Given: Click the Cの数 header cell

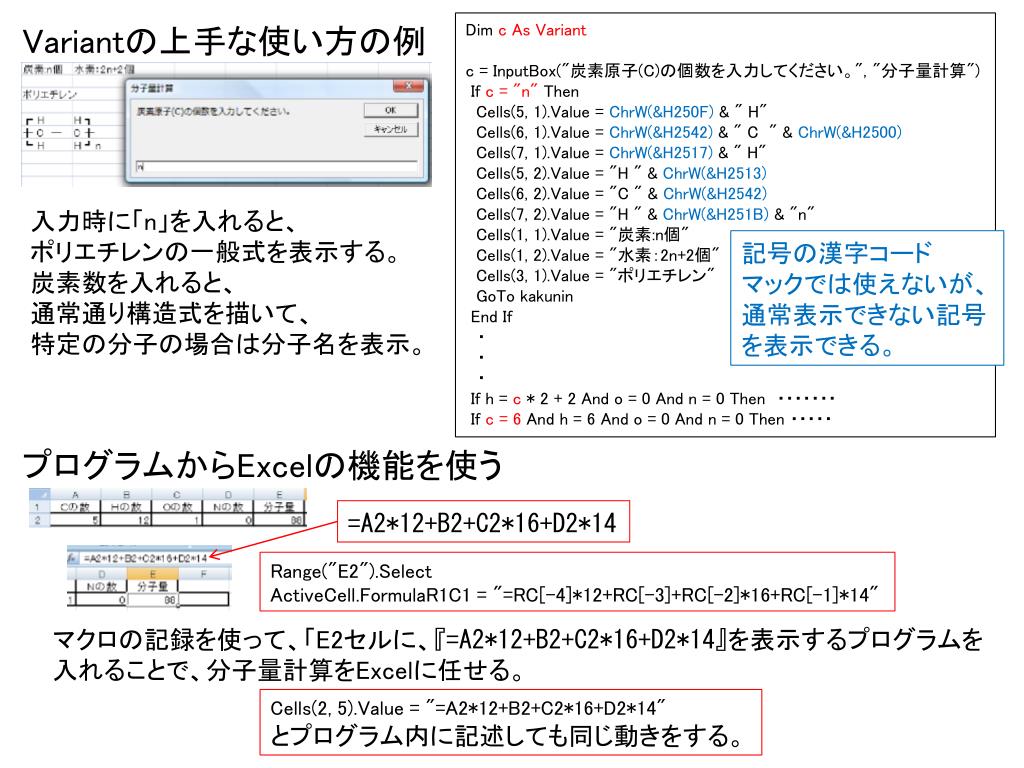Looking at the screenshot, I should click(x=75, y=507).
